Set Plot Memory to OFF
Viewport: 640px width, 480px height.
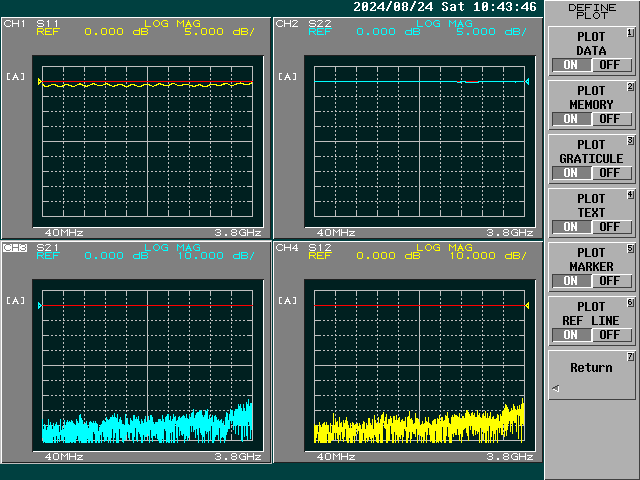pos(609,119)
